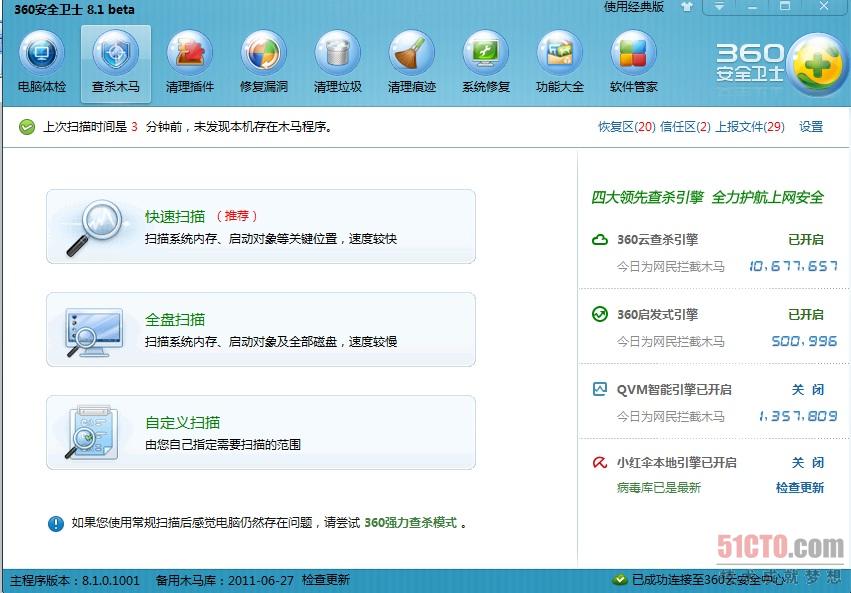The width and height of the screenshot is (851, 593).
Task: Switch to 使用经典版 classic version
Action: pyautogui.click(x=634, y=7)
